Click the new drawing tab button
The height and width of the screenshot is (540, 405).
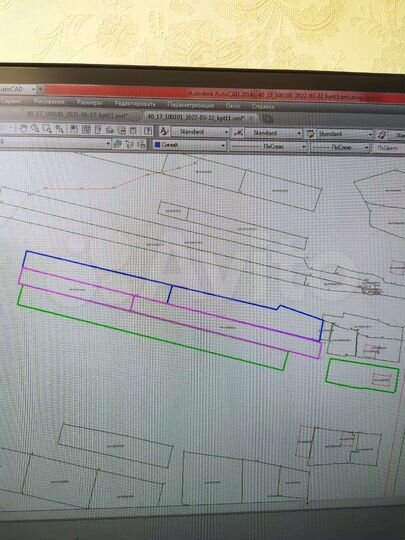[x=267, y=119]
